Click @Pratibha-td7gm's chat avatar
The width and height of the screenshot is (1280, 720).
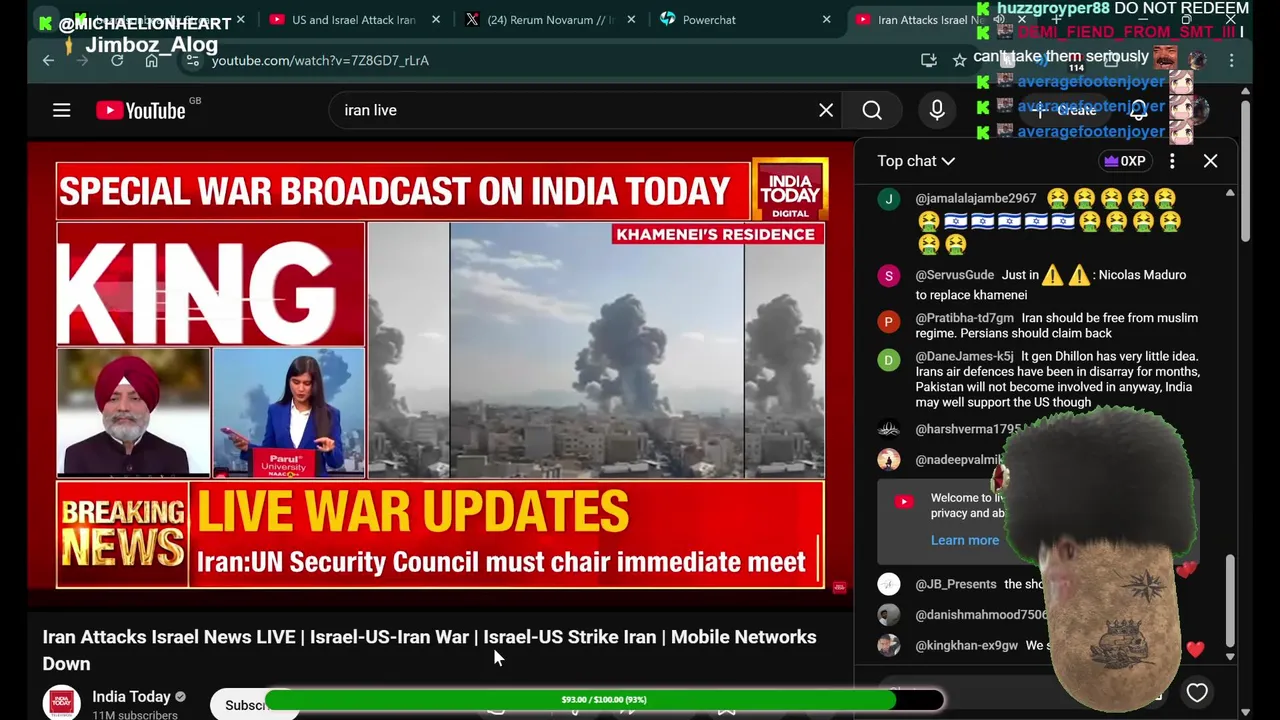click(889, 322)
